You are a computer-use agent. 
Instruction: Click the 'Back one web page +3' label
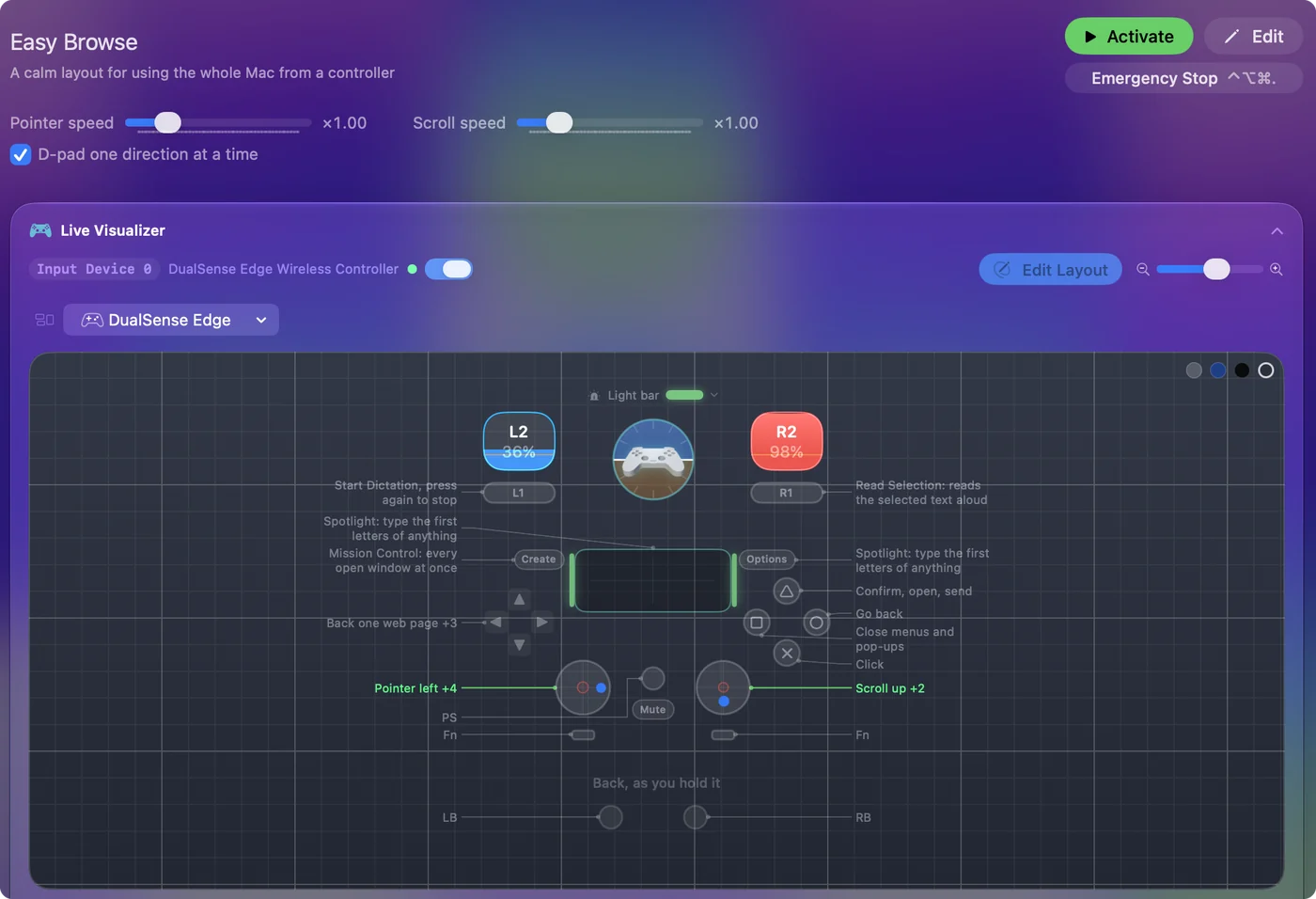[391, 623]
